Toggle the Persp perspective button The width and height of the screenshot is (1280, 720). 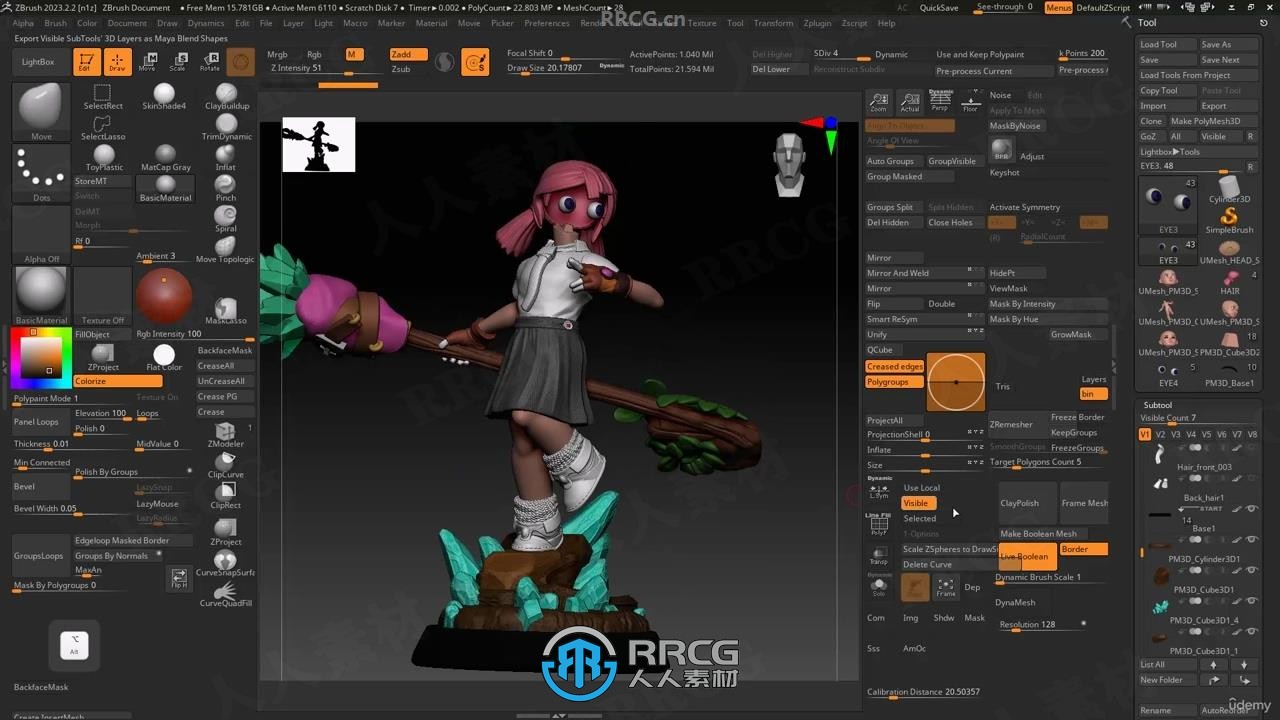[x=940, y=101]
